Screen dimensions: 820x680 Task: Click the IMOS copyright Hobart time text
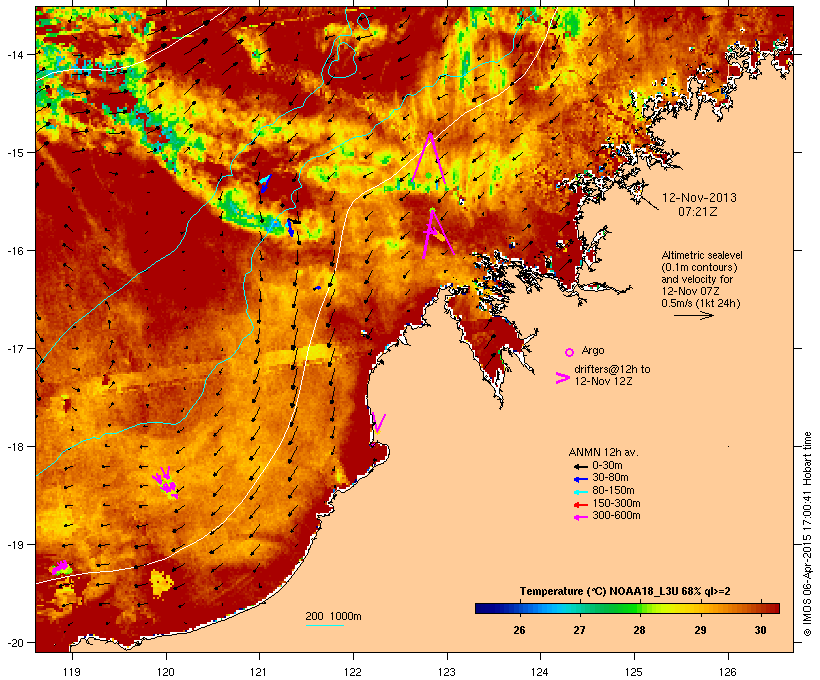[x=807, y=534]
